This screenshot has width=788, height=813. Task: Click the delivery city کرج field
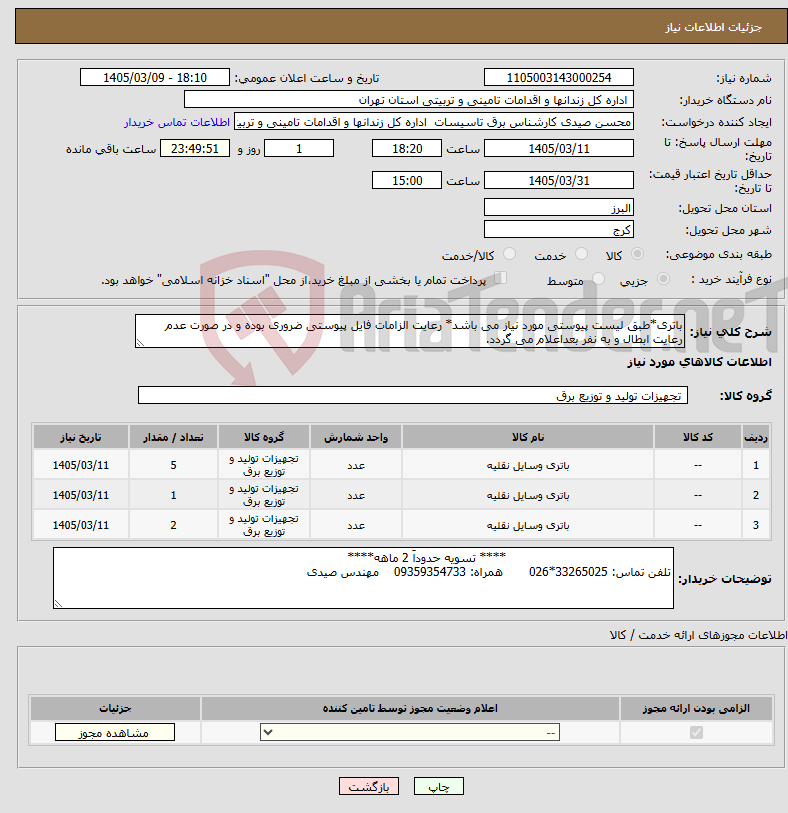pyautogui.click(x=558, y=229)
